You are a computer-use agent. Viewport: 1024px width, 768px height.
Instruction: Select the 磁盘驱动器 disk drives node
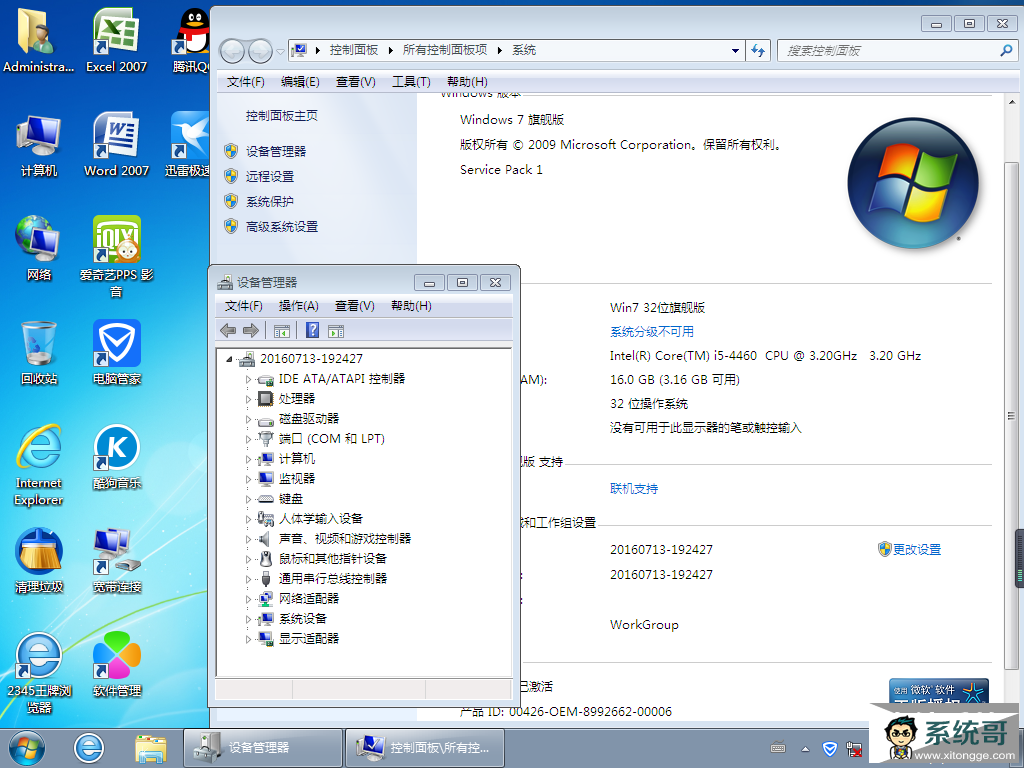308,419
